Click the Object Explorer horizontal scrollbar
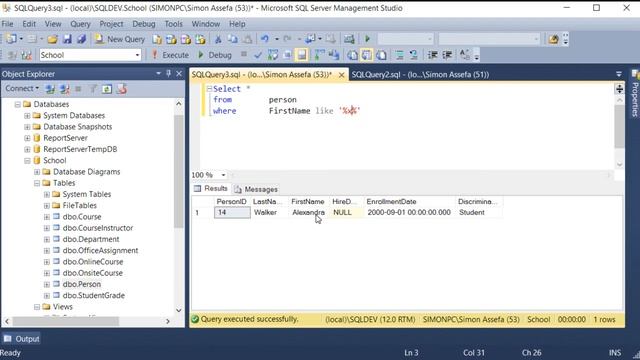This screenshot has width=640, height=360. click(65, 322)
